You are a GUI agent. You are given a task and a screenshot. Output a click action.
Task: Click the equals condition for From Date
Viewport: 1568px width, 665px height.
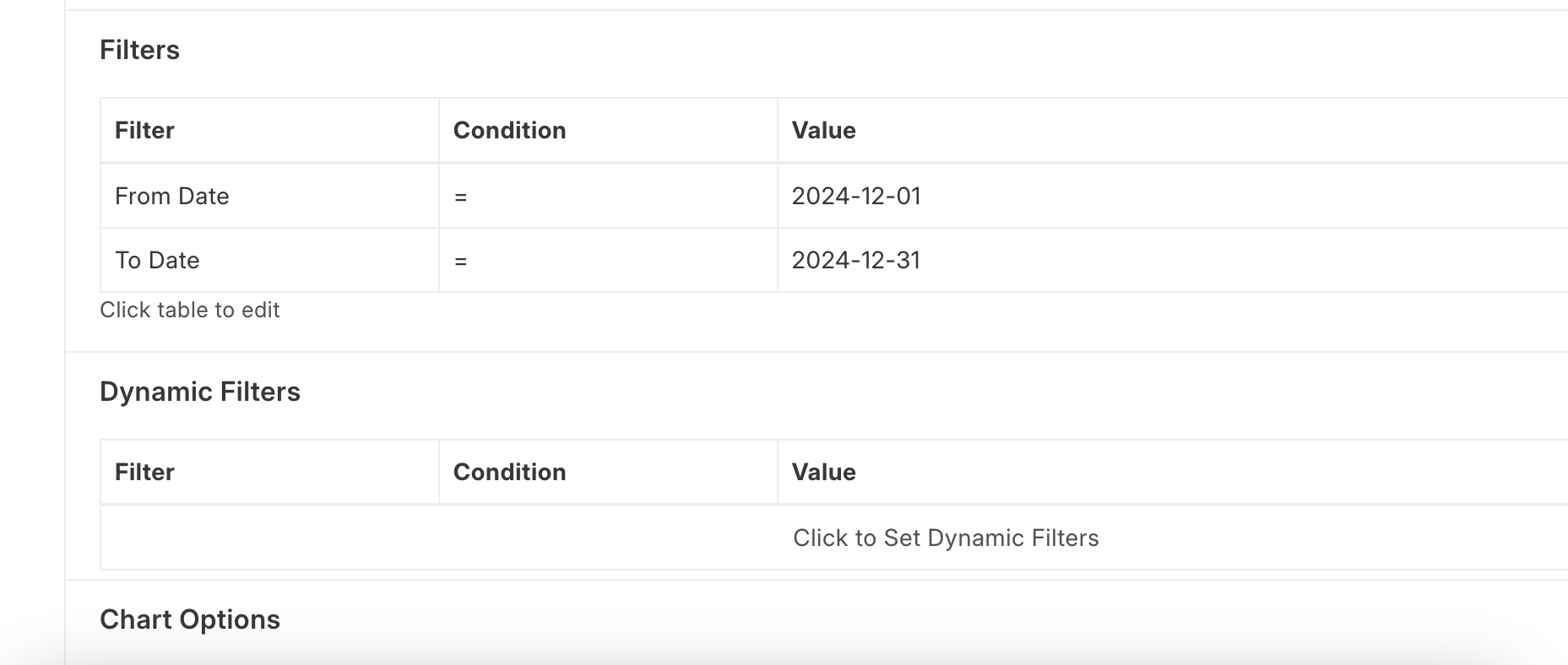point(461,197)
